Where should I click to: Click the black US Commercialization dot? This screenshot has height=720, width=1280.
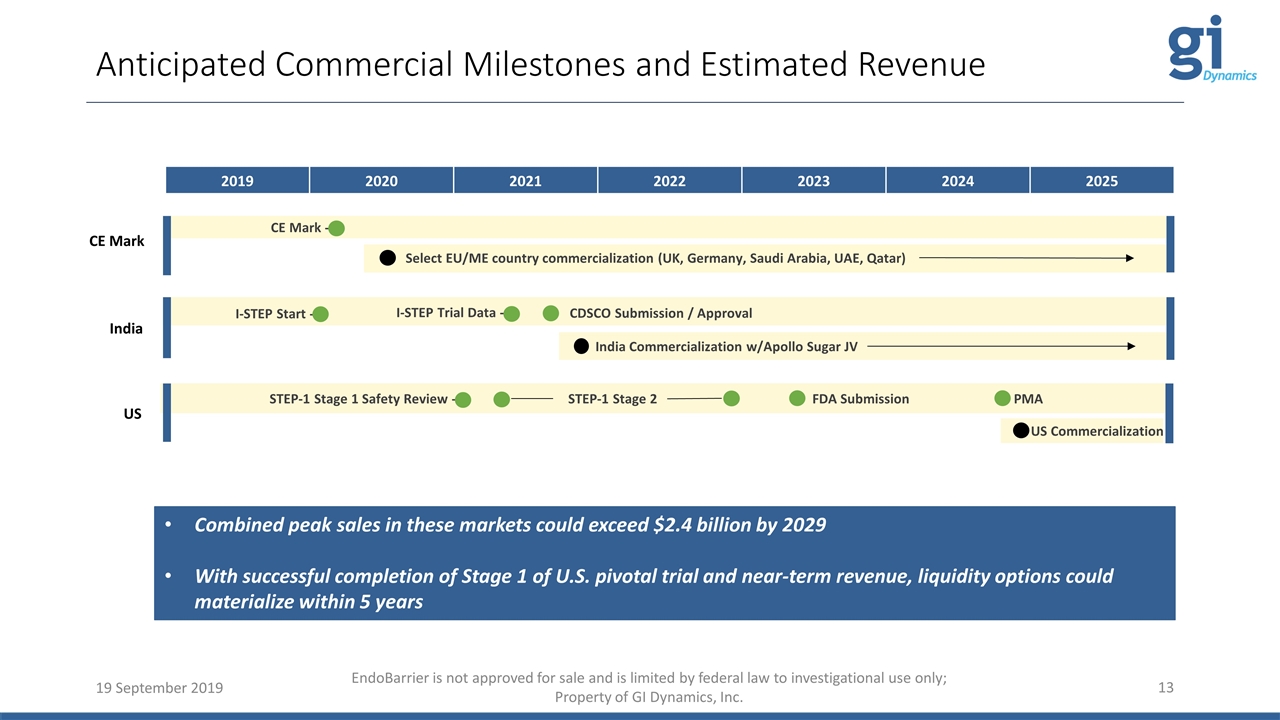pyautogui.click(x=1021, y=430)
